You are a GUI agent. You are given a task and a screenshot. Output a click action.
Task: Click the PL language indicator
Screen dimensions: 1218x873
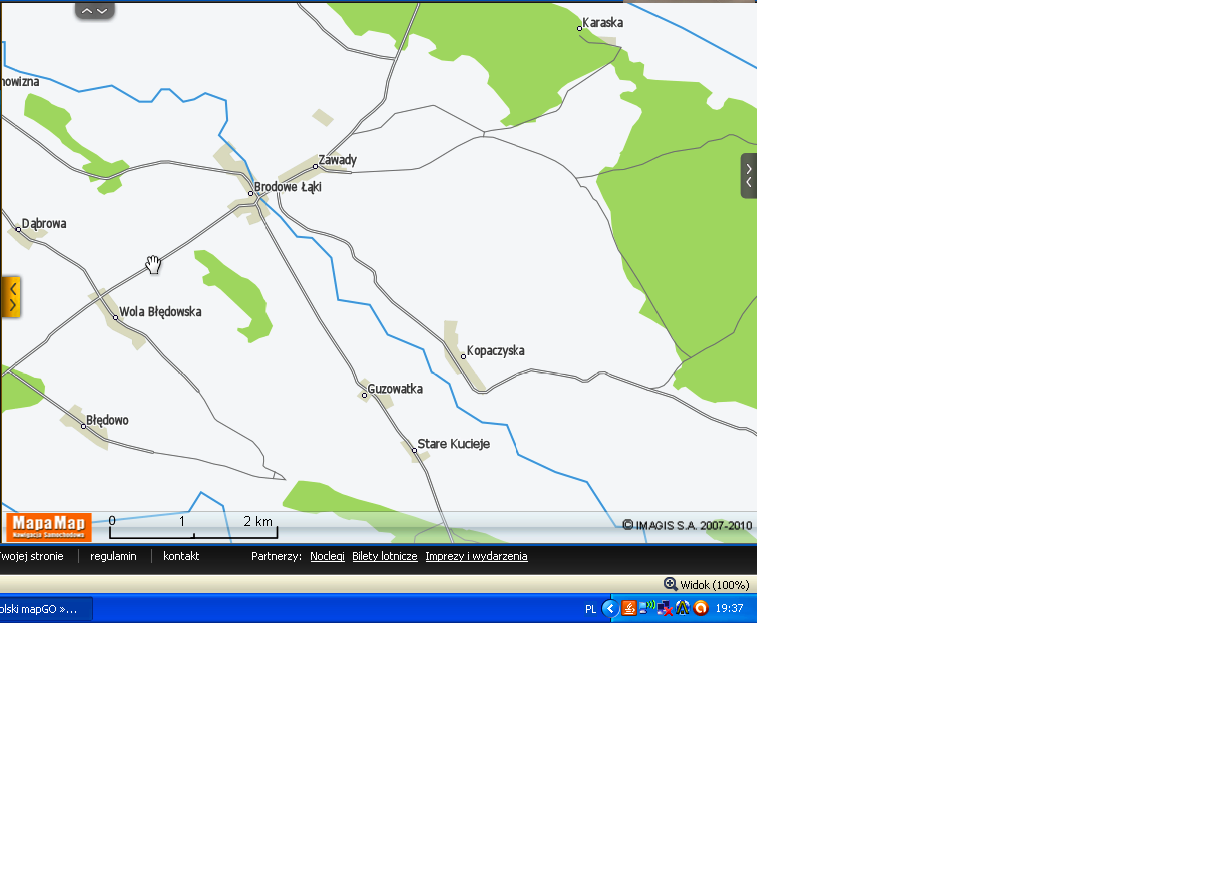click(x=590, y=609)
